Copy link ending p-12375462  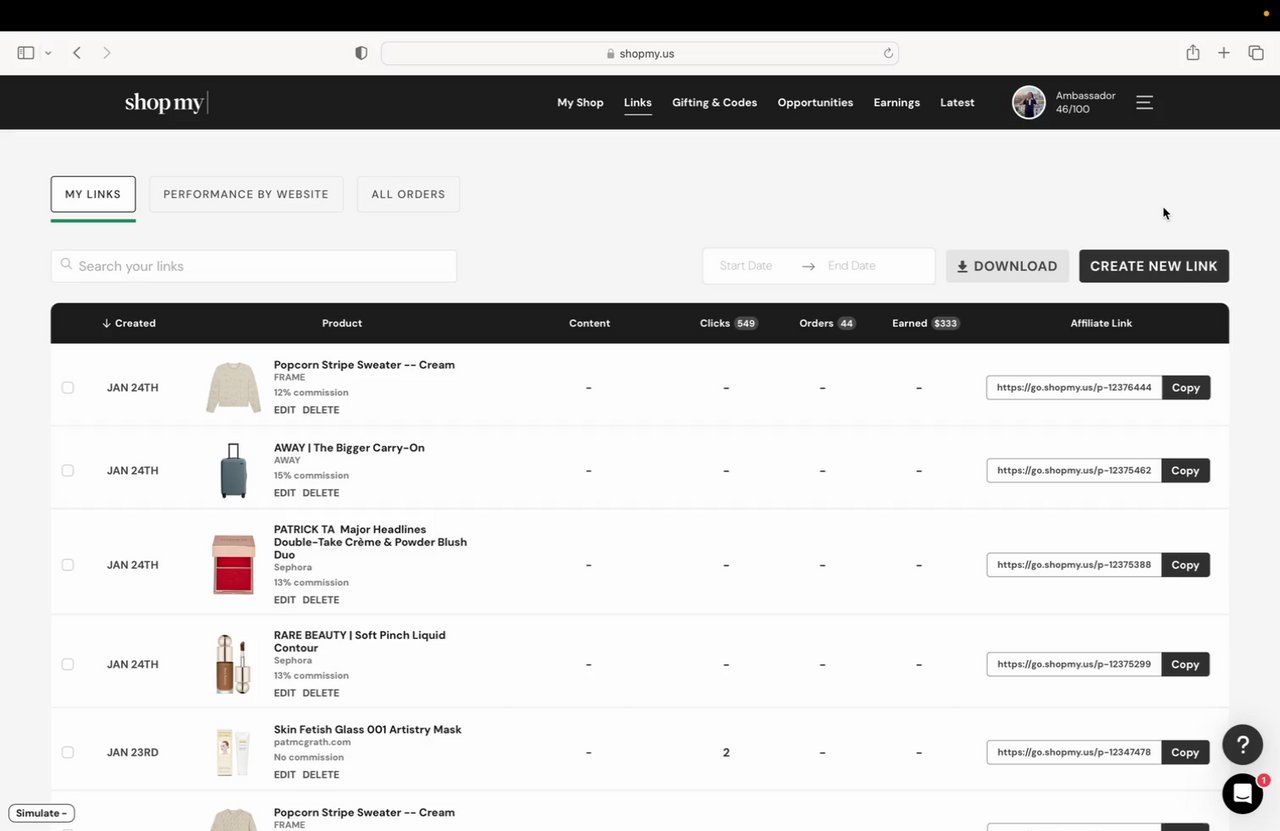[1186, 470]
